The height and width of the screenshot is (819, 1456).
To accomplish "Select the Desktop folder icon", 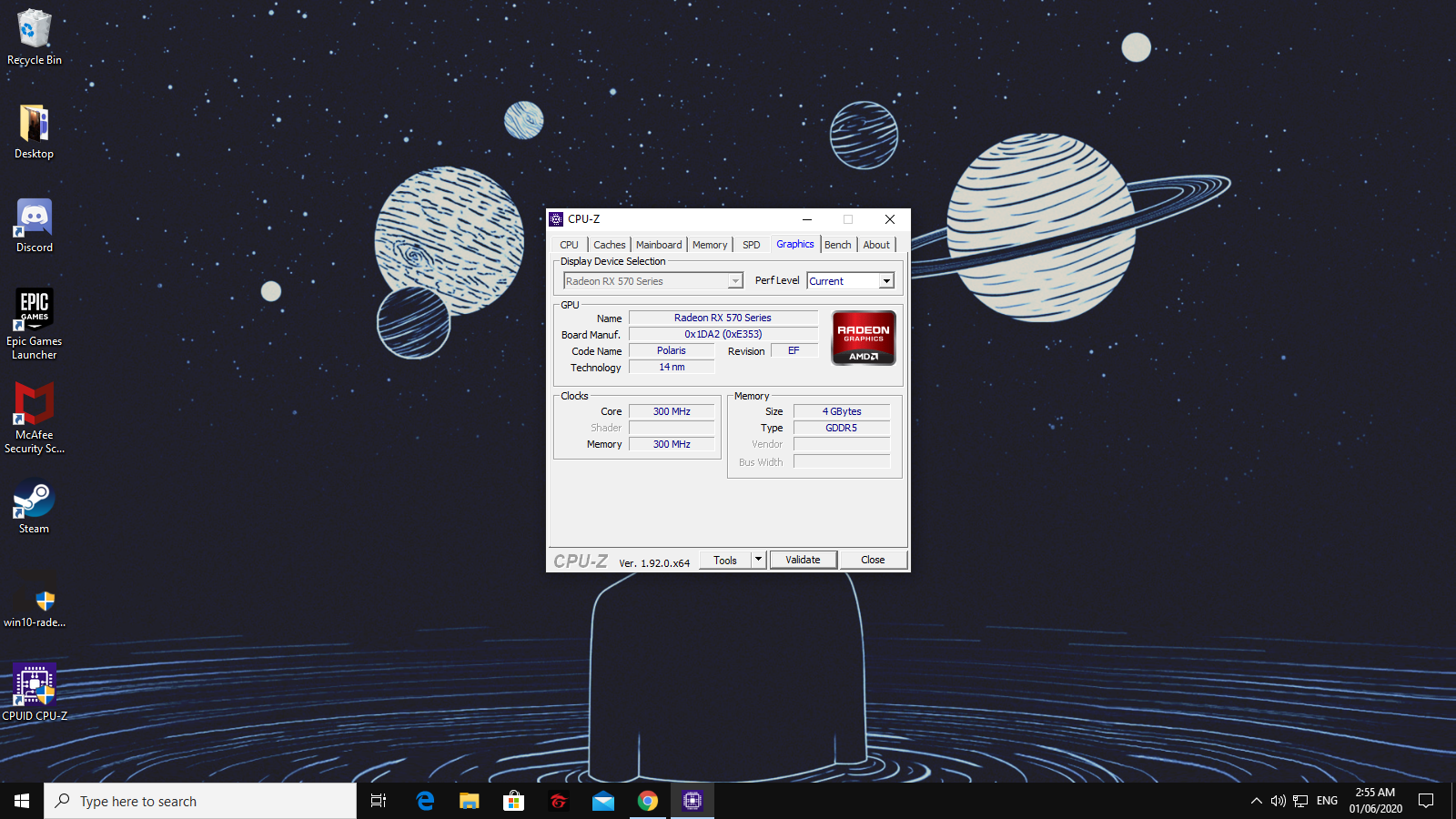I will pyautogui.click(x=35, y=132).
